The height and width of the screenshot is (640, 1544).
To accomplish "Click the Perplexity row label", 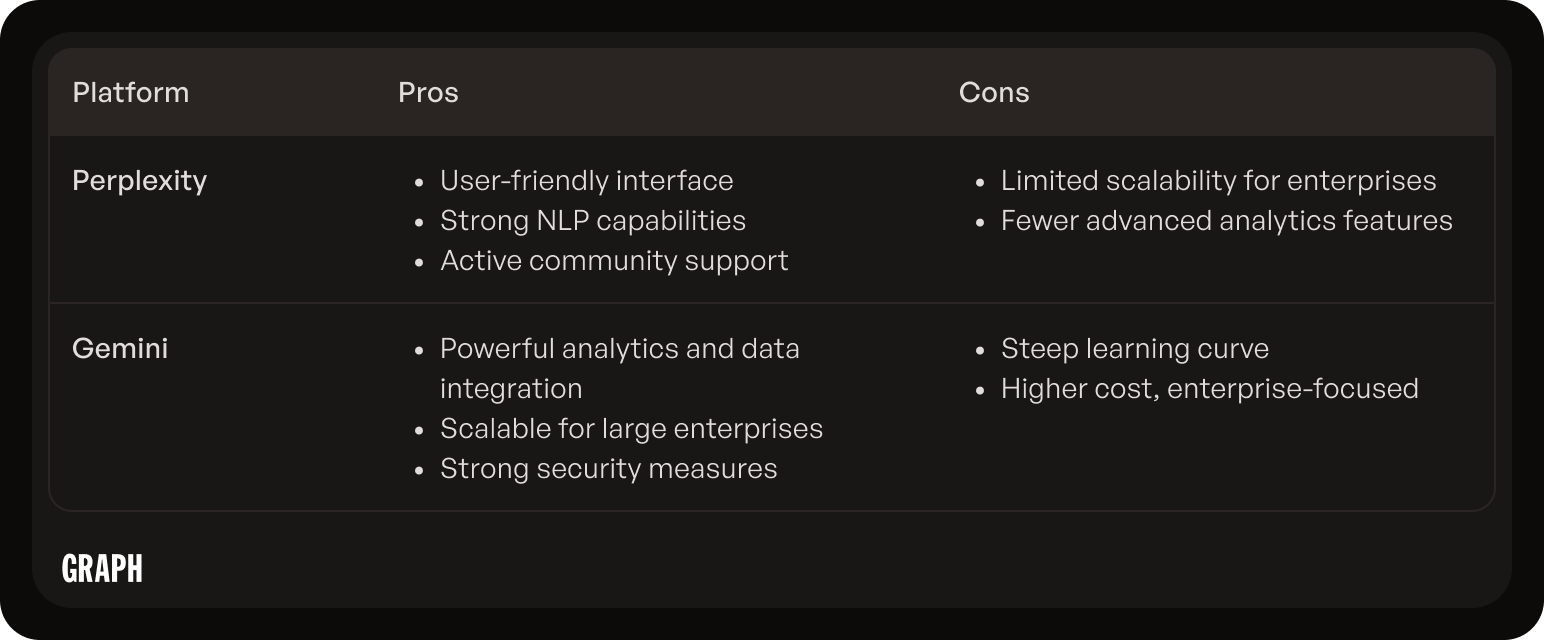I will tap(140, 181).
